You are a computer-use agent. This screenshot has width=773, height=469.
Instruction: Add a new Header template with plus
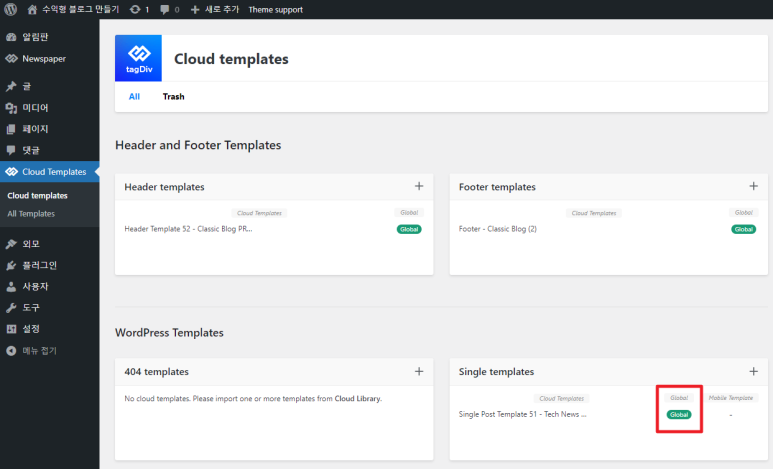[419, 186]
